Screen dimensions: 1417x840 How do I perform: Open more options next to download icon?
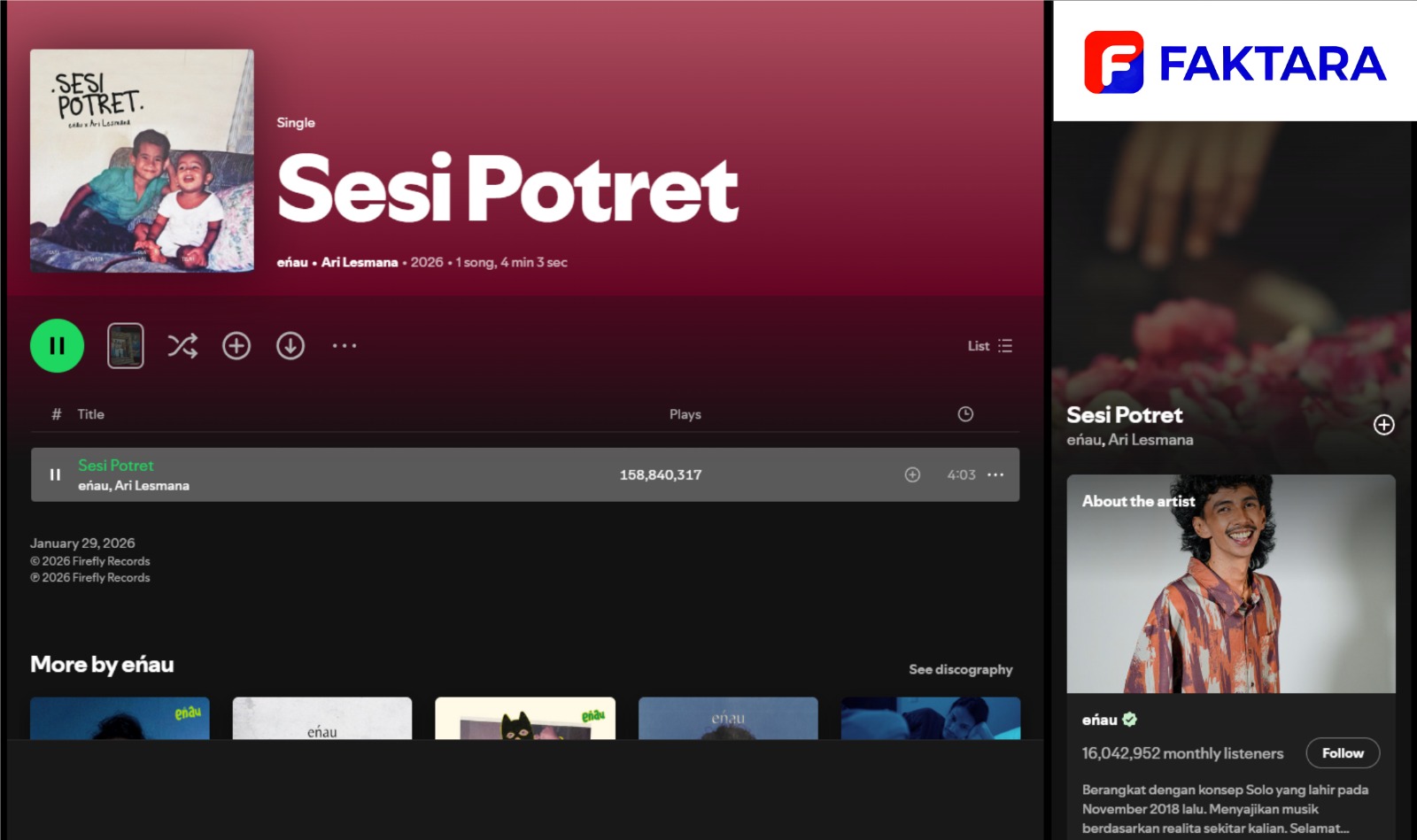(x=345, y=346)
